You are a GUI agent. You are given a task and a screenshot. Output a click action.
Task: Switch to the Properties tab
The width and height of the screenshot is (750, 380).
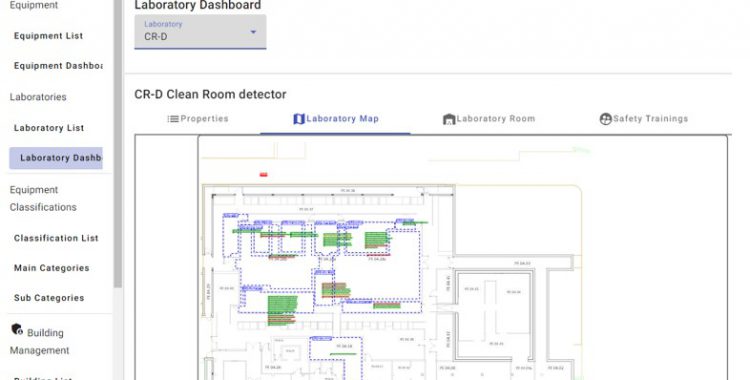tap(198, 119)
